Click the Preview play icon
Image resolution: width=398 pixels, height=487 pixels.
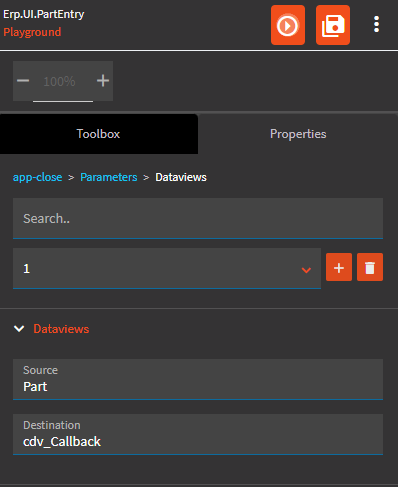pos(288,25)
